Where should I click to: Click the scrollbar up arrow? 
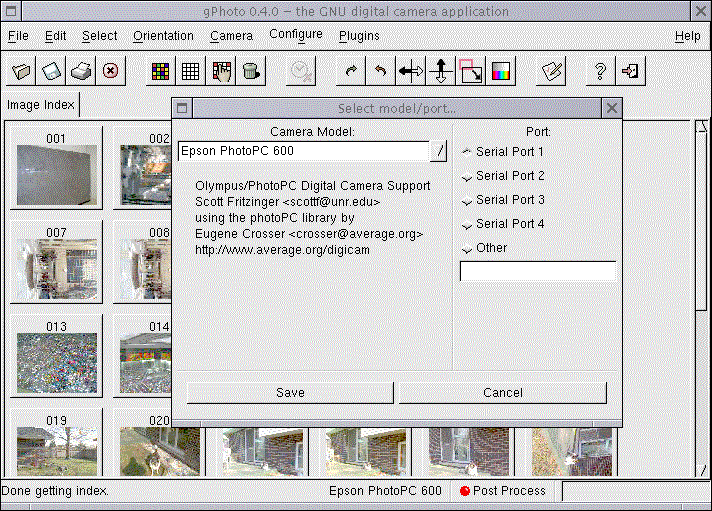[702, 126]
